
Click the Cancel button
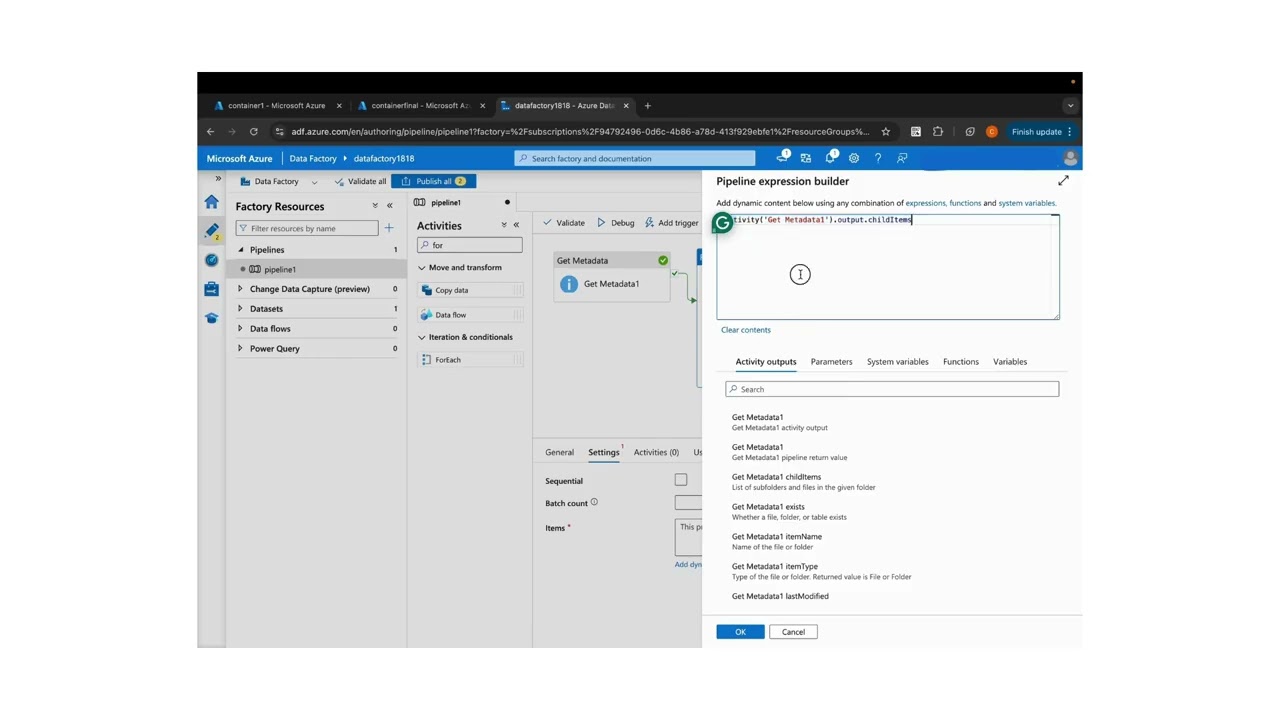coord(793,632)
